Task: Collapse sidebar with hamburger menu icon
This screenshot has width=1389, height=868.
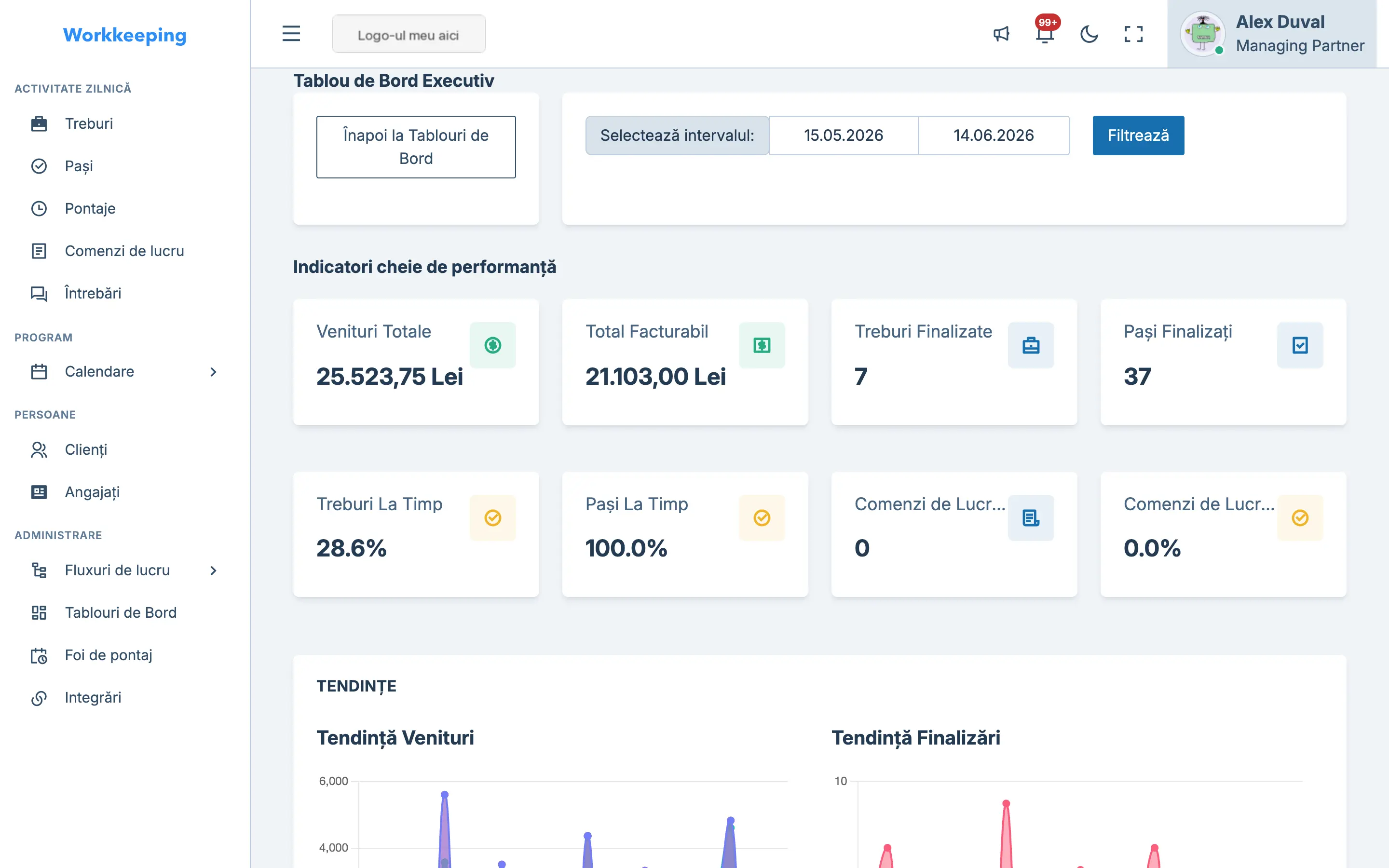Action: (x=291, y=34)
